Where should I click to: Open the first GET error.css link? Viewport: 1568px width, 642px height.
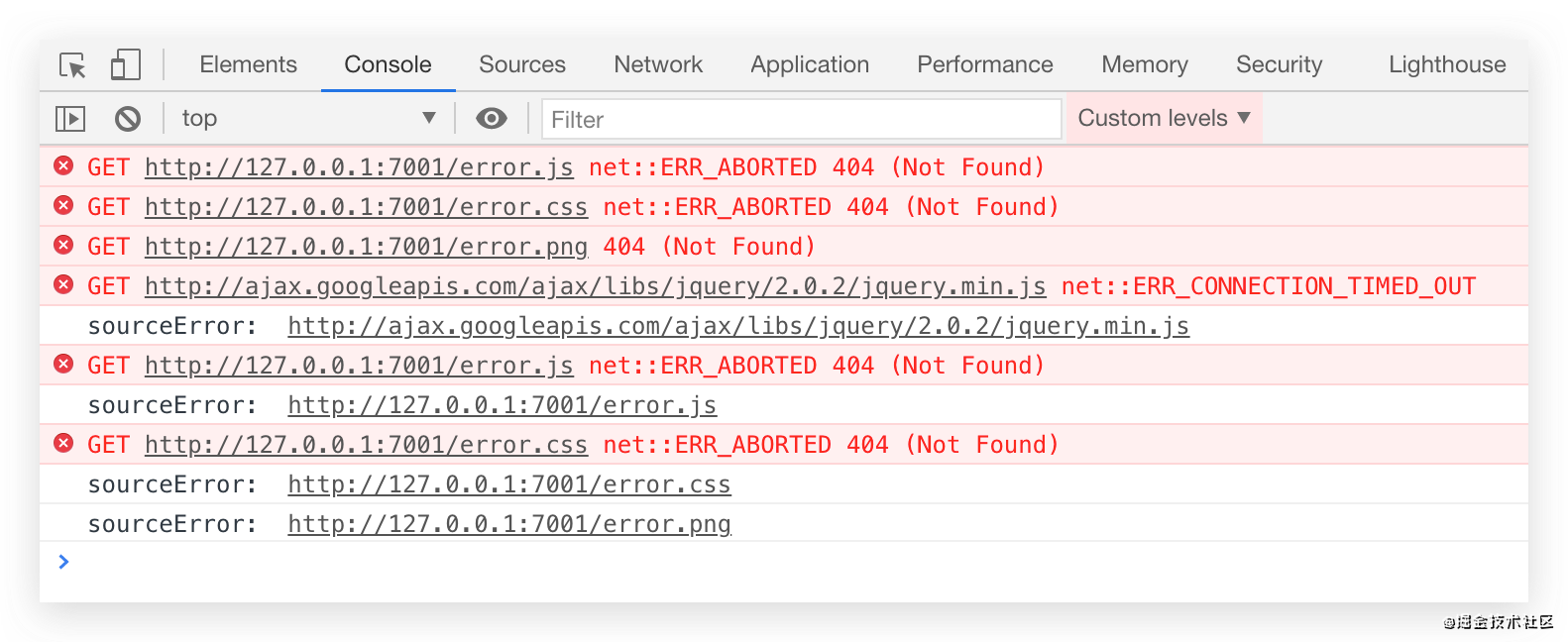point(366,207)
